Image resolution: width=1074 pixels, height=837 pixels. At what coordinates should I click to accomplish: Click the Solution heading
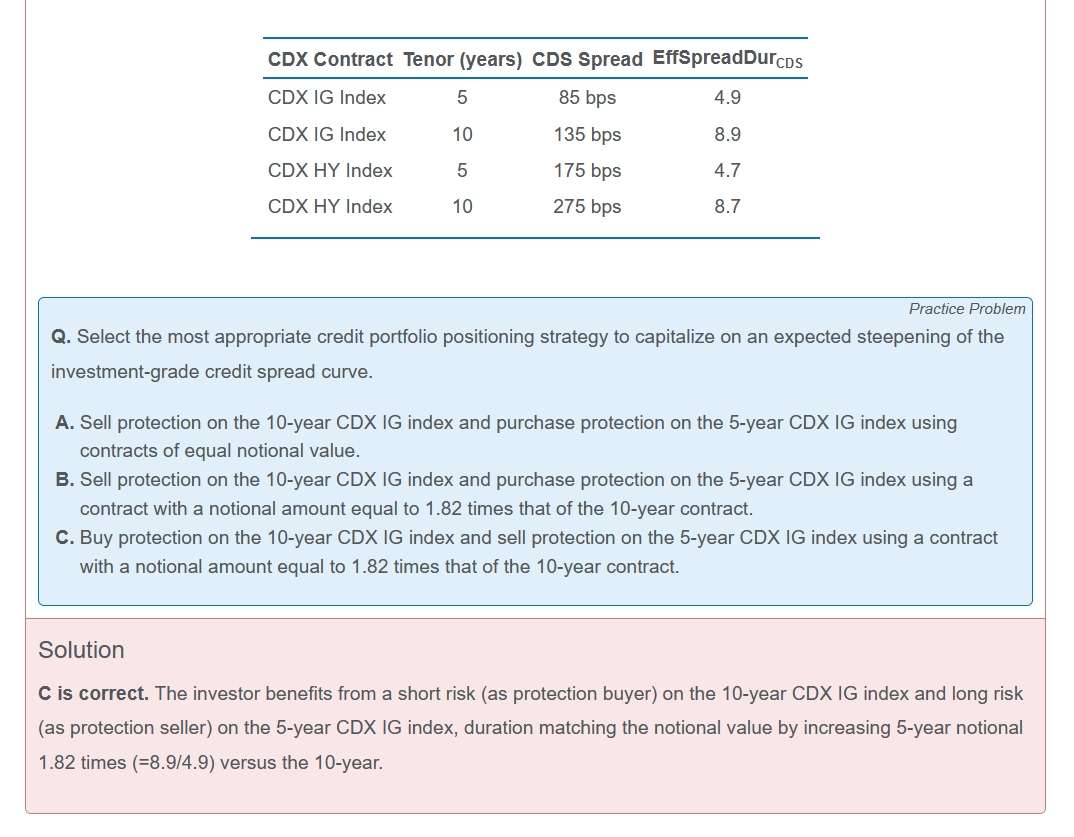[81, 650]
